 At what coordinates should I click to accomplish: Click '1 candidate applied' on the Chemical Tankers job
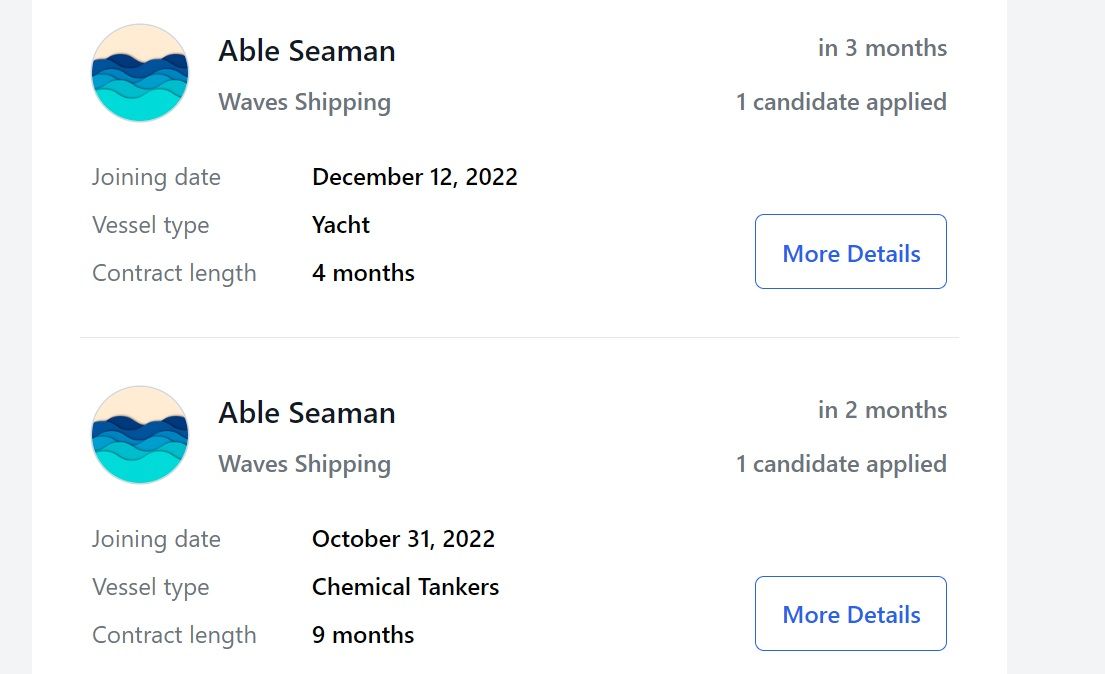coord(841,464)
